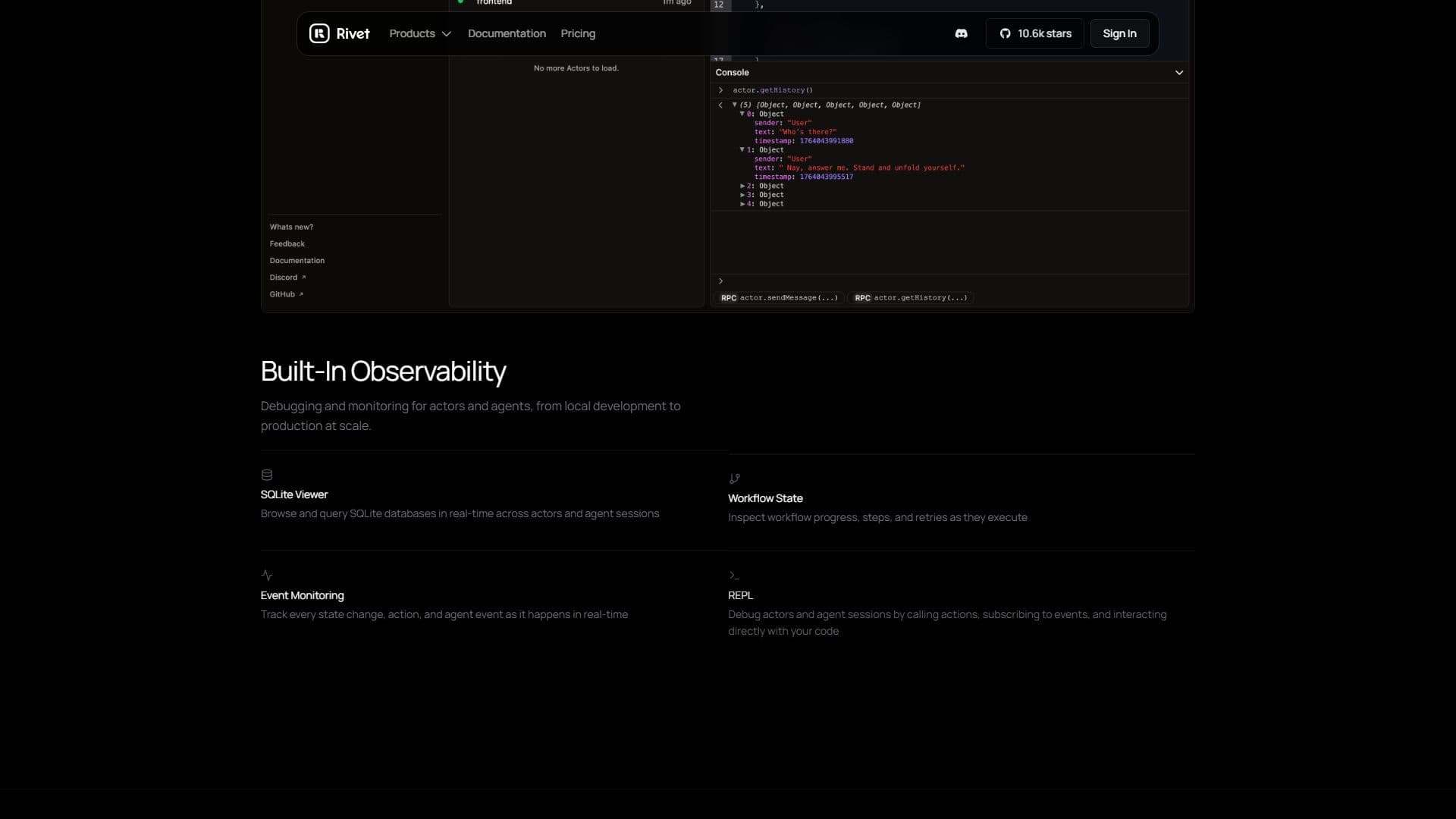Open the Feedback sidebar link
This screenshot has height=819, width=1456.
(x=287, y=243)
